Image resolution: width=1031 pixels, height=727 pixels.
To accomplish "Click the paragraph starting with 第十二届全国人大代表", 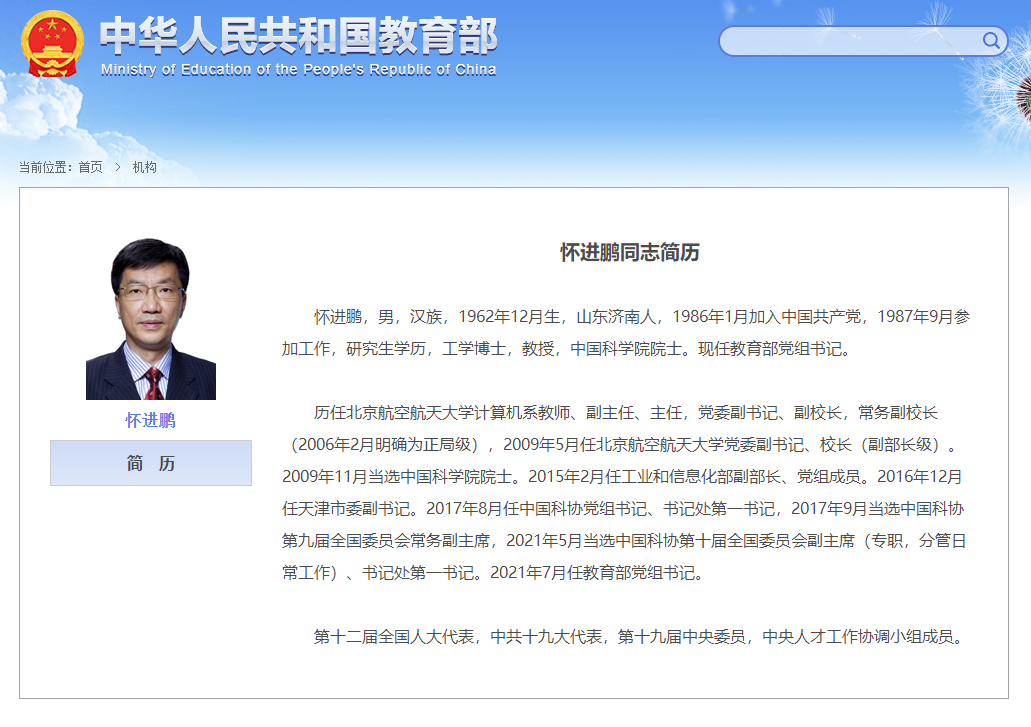I will coord(640,636).
